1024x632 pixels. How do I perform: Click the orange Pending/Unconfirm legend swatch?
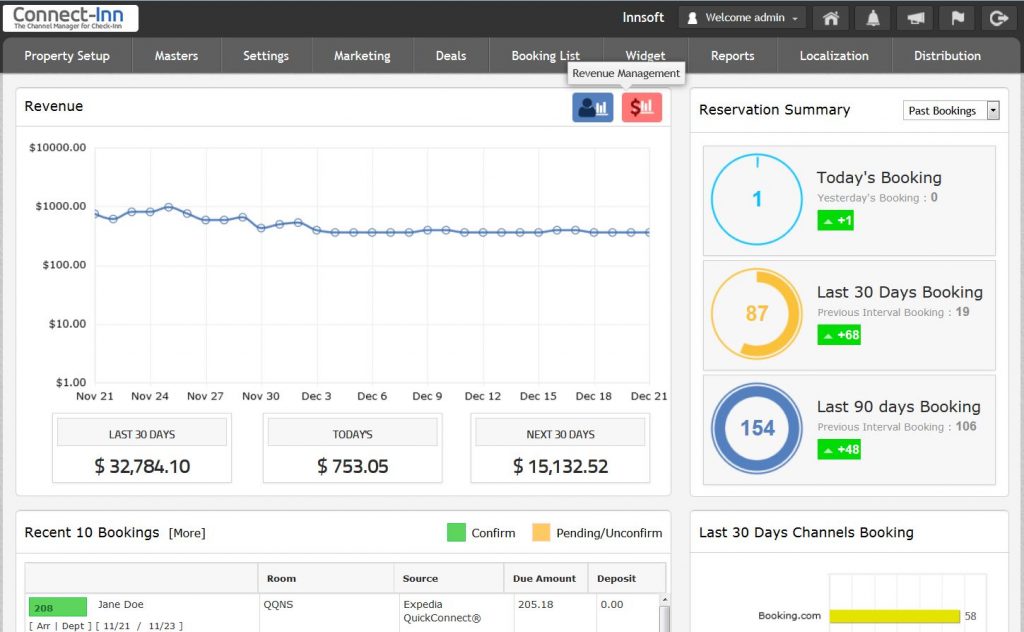pos(541,533)
